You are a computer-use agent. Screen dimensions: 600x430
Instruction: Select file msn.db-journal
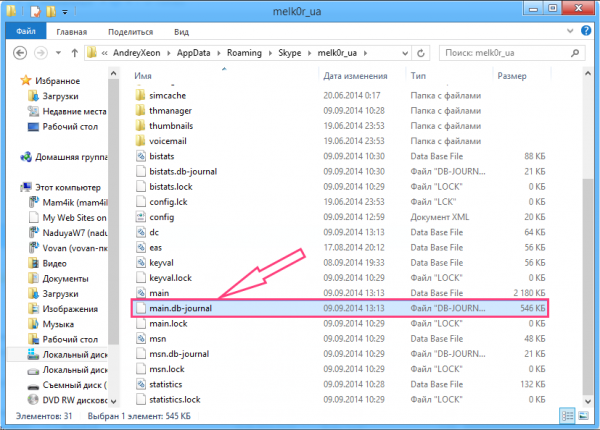pyautogui.click(x=179, y=354)
